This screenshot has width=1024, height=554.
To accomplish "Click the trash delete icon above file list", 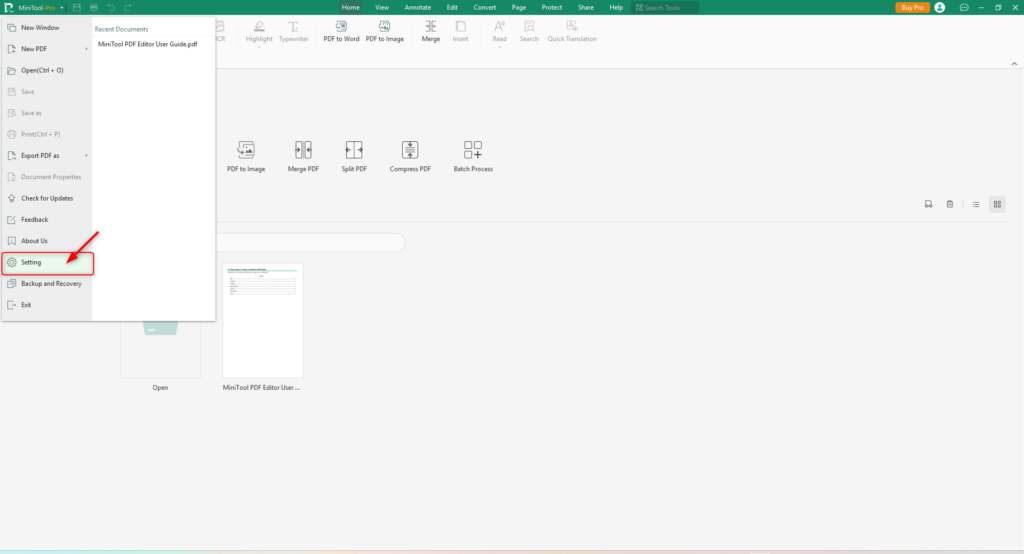I will [x=950, y=204].
